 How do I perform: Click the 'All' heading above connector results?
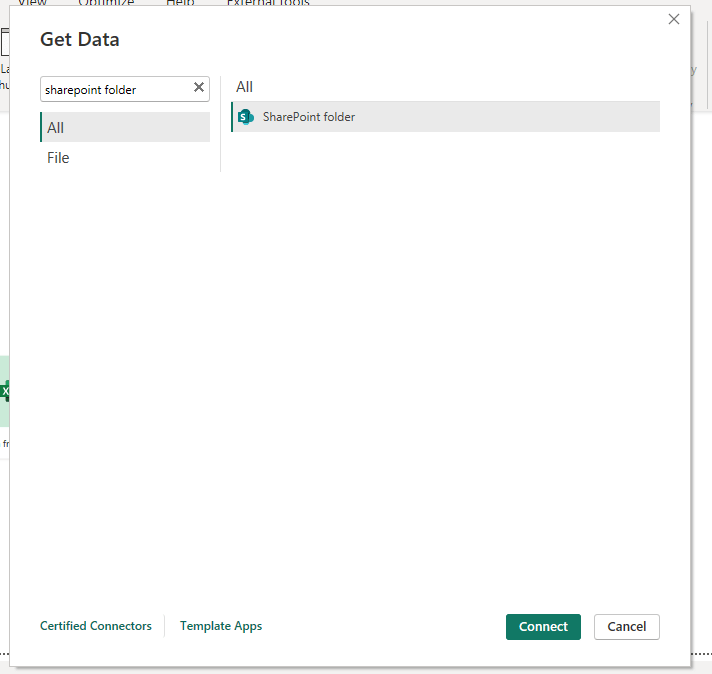tap(245, 87)
